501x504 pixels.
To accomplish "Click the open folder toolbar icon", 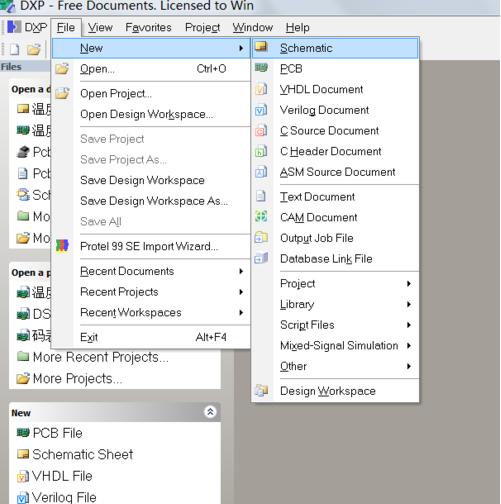I will tap(34, 49).
